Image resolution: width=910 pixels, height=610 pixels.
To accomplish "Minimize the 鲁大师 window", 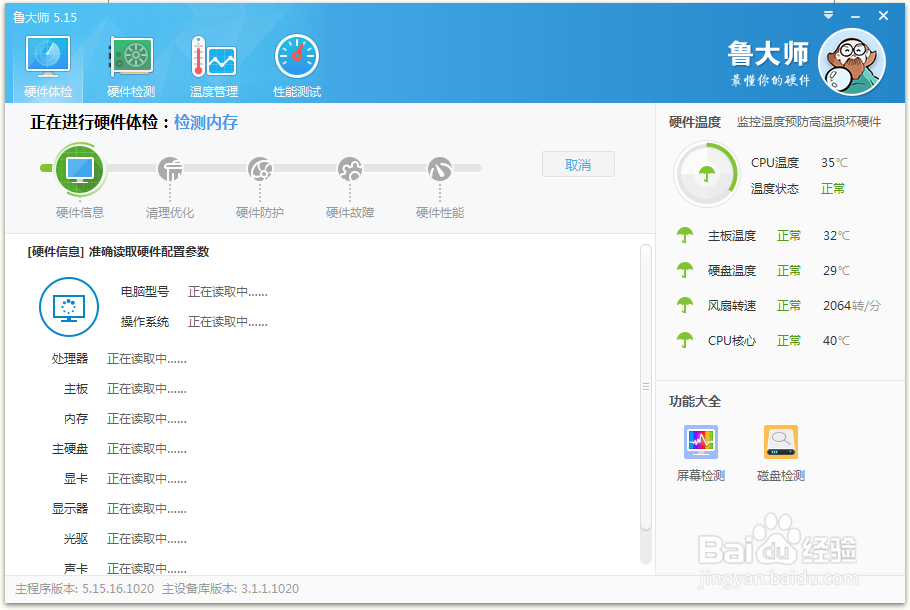I will [855, 16].
